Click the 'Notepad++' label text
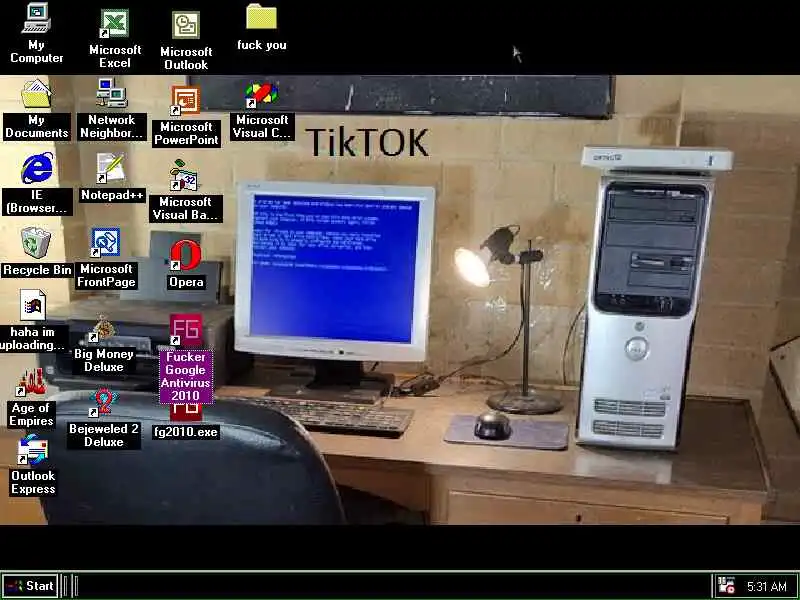The height and width of the screenshot is (600, 800). (112, 195)
